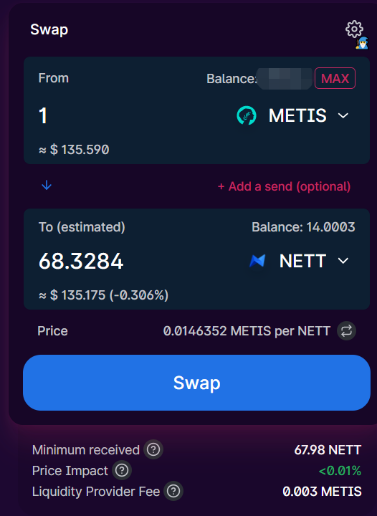
Task: Click the From amount input showing 1
Action: [x=133, y=116]
